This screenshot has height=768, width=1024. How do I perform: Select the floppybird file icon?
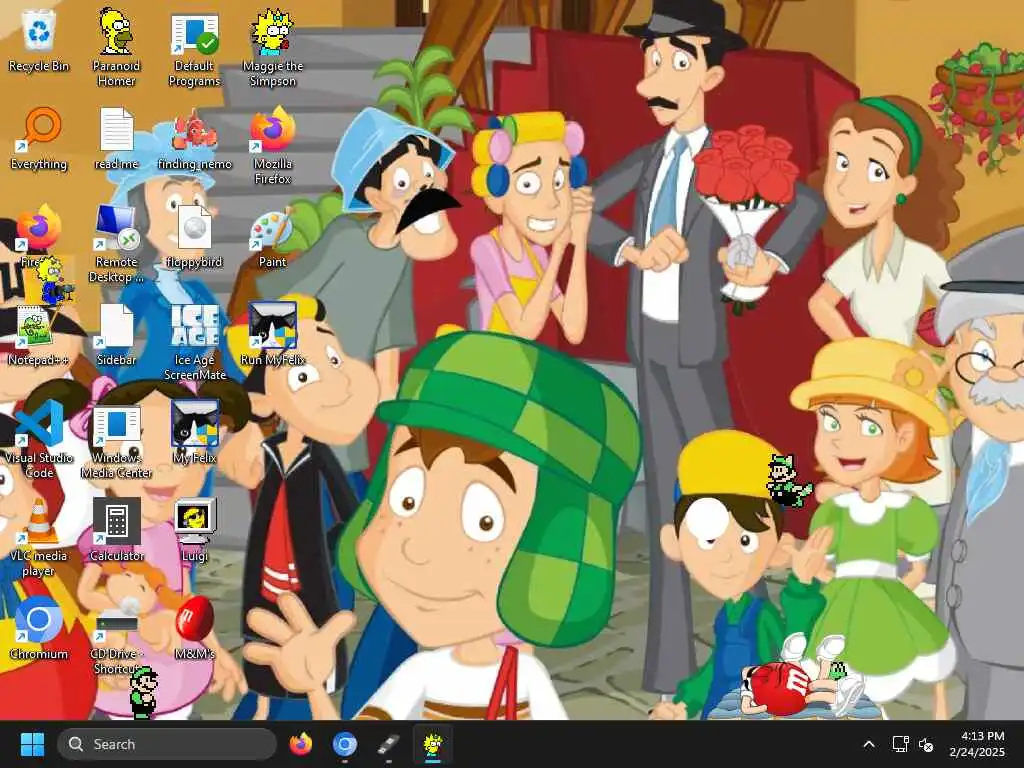click(x=195, y=236)
